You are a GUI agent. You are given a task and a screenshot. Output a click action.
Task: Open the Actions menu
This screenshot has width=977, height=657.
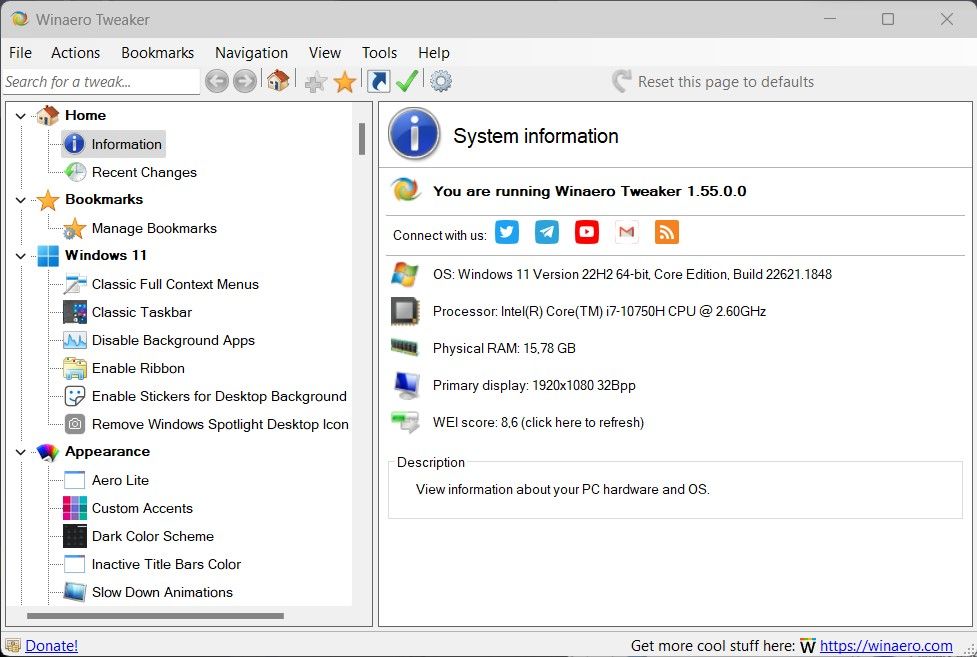(x=75, y=53)
